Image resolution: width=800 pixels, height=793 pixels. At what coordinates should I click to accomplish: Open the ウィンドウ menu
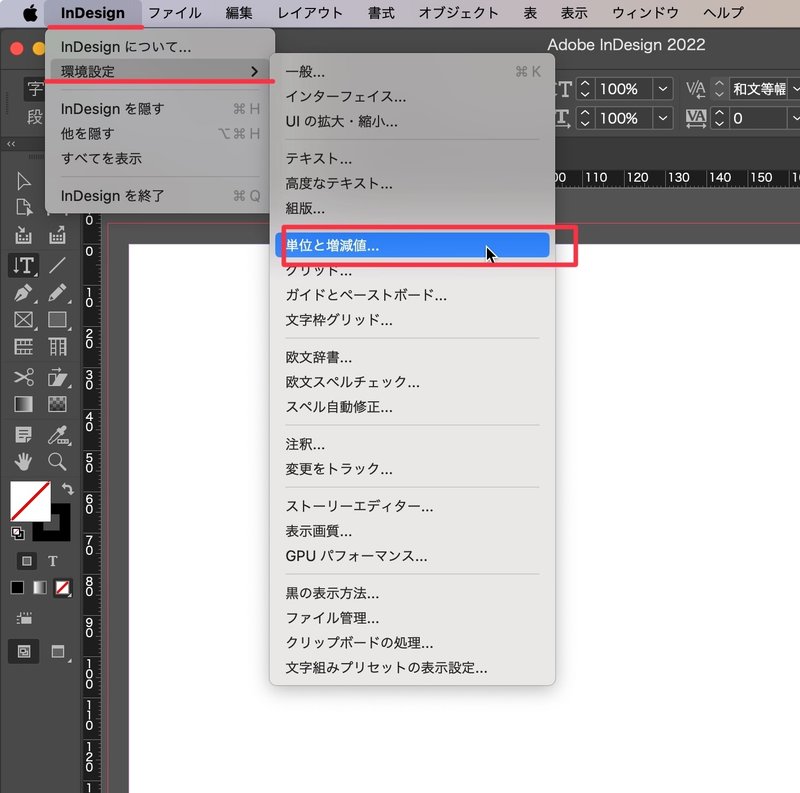645,13
